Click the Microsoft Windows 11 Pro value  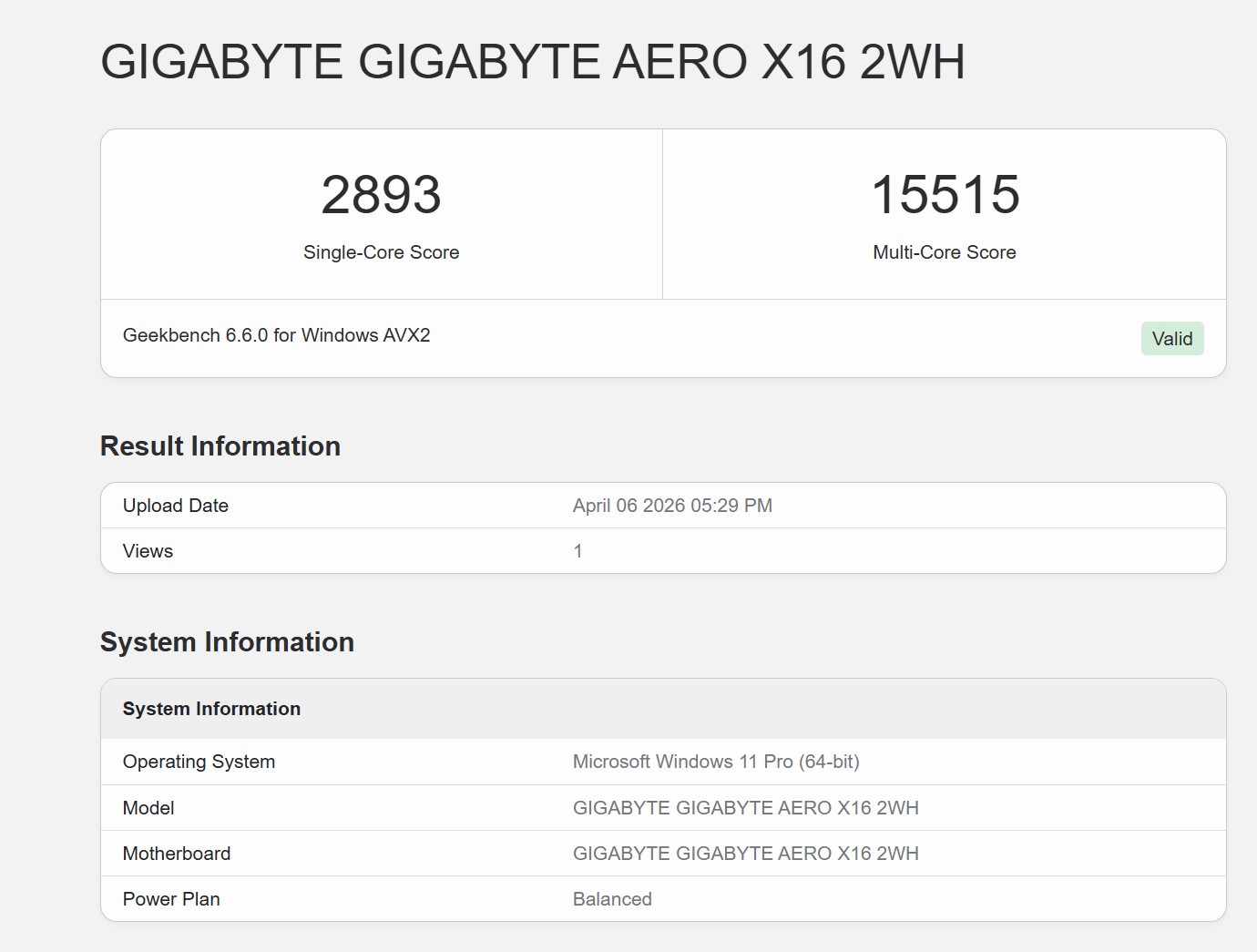[716, 762]
